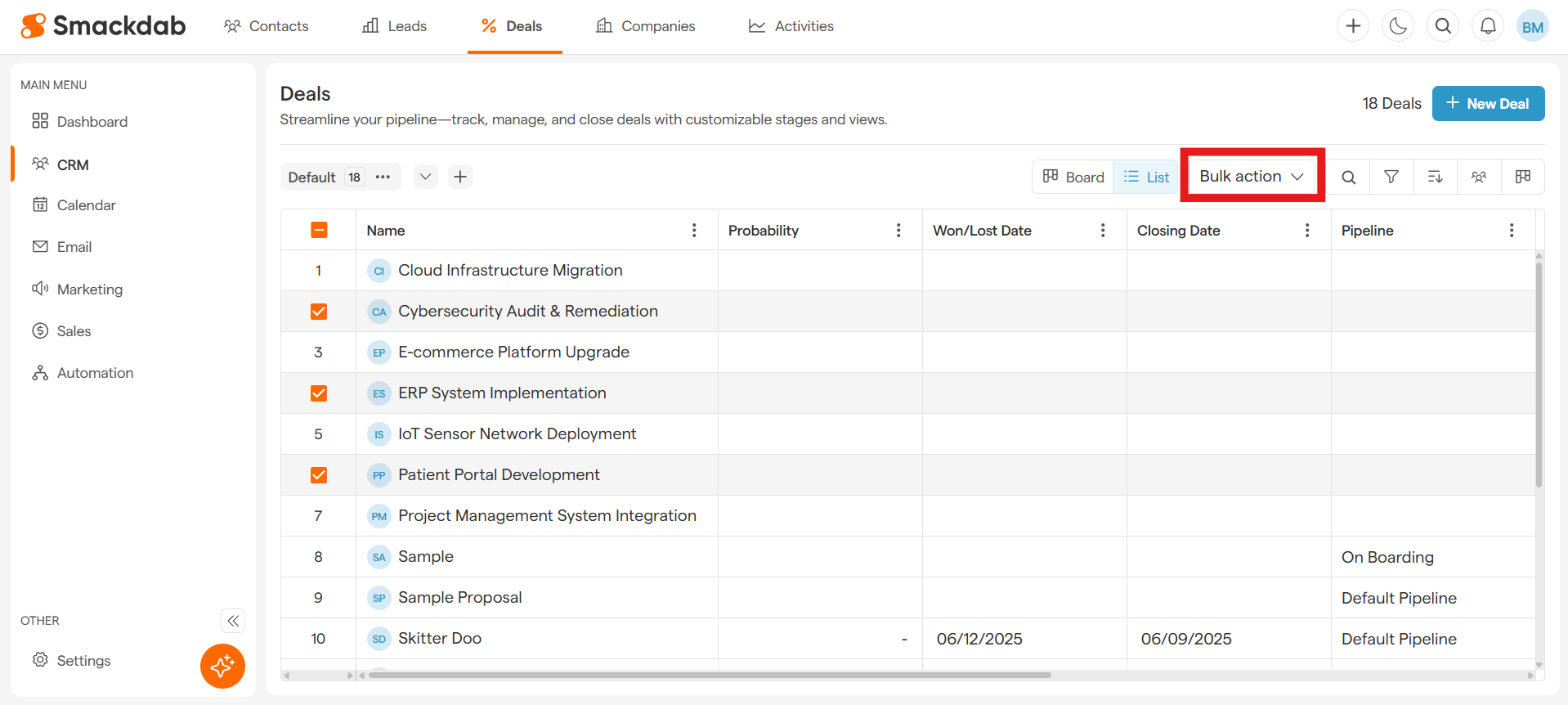Click the horizontal scrollbar under the table
Image resolution: width=1568 pixels, height=705 pixels.
709,676
